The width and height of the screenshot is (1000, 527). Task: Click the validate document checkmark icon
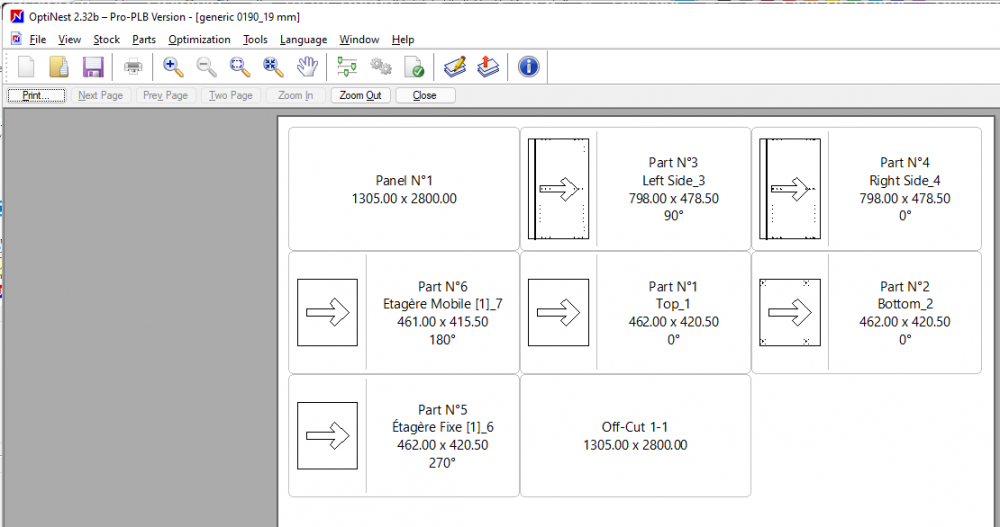click(414, 66)
